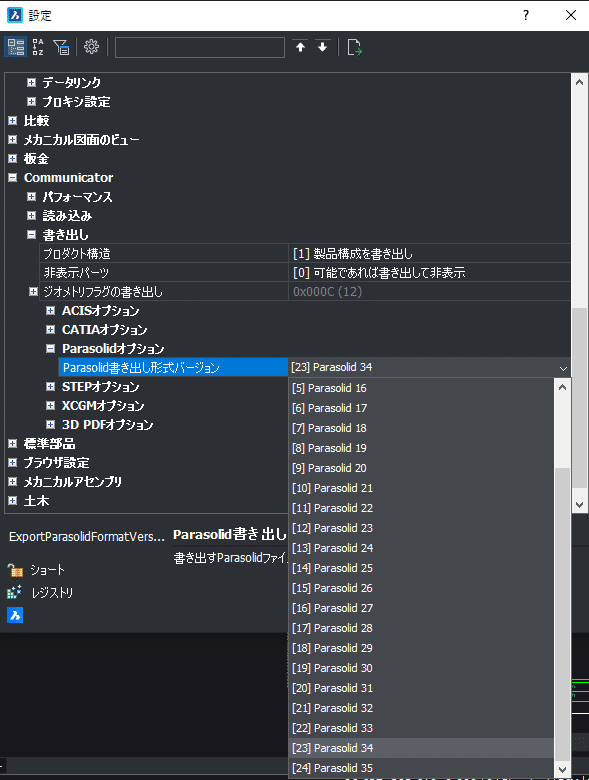The image size is (589, 780).
Task: Expand the ブラウザ設定 category
Action: pos(12,463)
